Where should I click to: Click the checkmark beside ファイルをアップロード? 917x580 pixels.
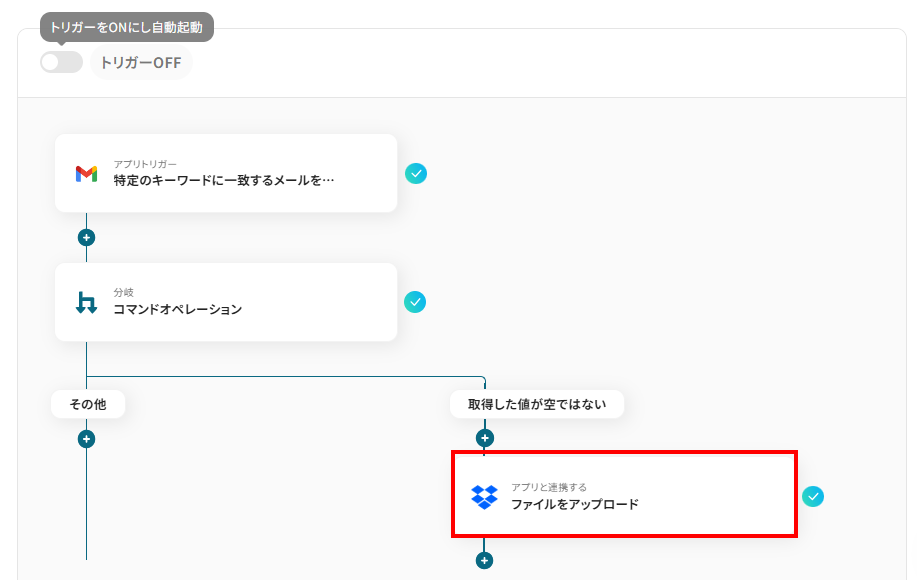[813, 496]
